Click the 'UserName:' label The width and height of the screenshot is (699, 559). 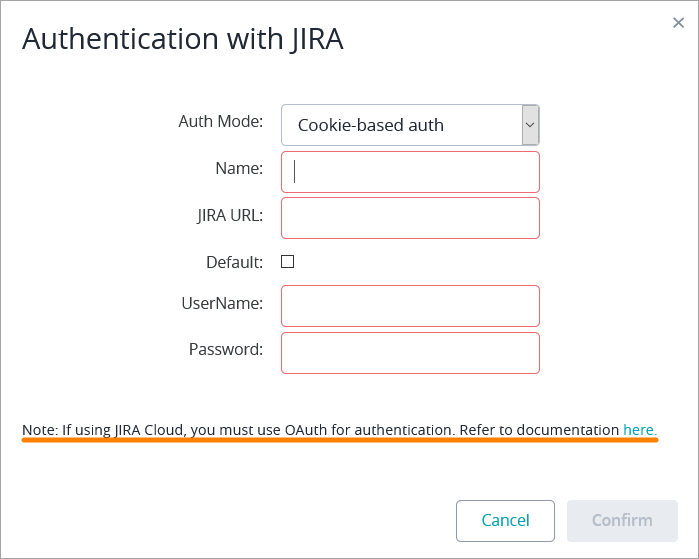[222, 303]
